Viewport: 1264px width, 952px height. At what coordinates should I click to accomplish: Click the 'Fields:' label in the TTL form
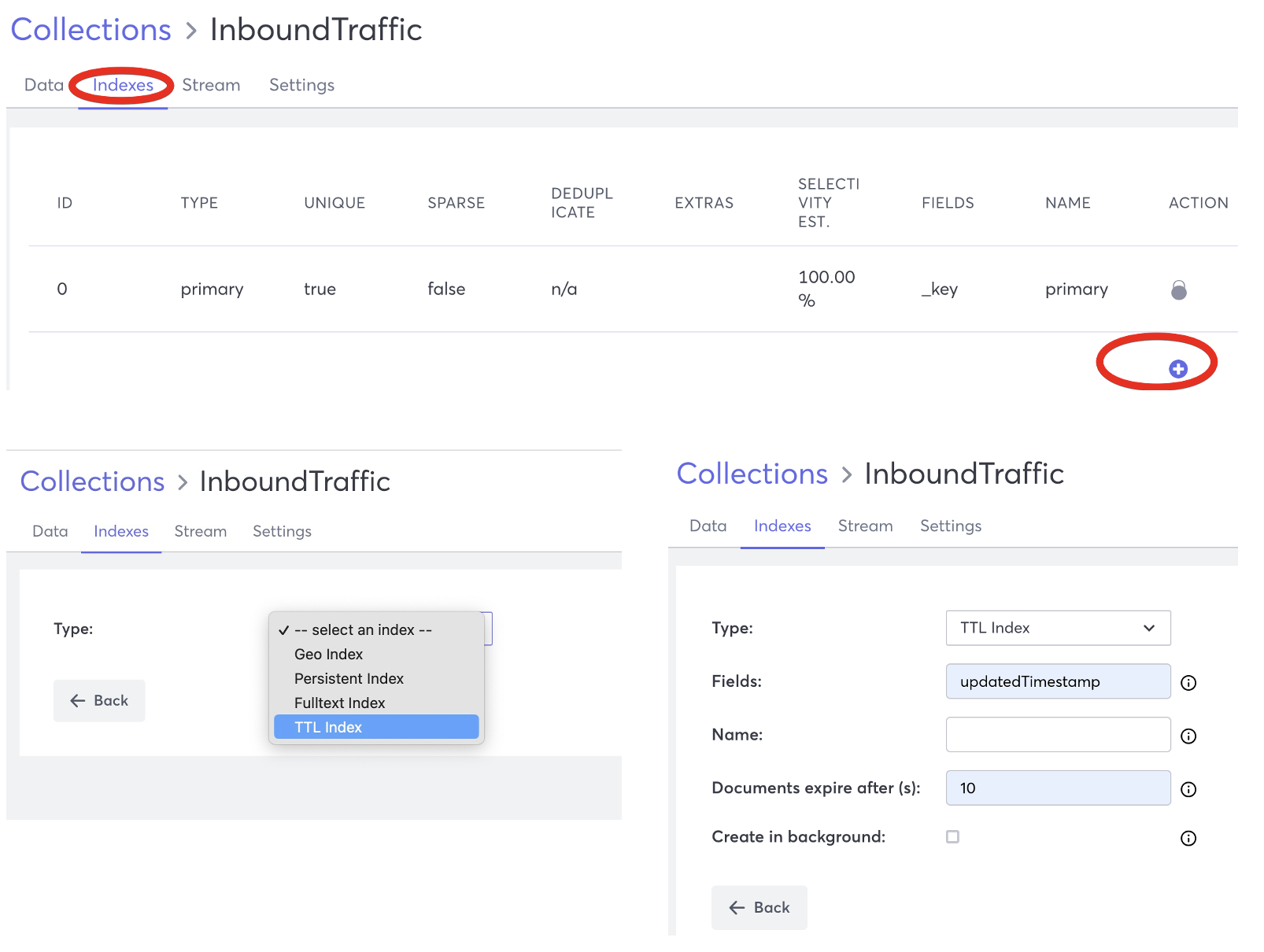coord(737,681)
